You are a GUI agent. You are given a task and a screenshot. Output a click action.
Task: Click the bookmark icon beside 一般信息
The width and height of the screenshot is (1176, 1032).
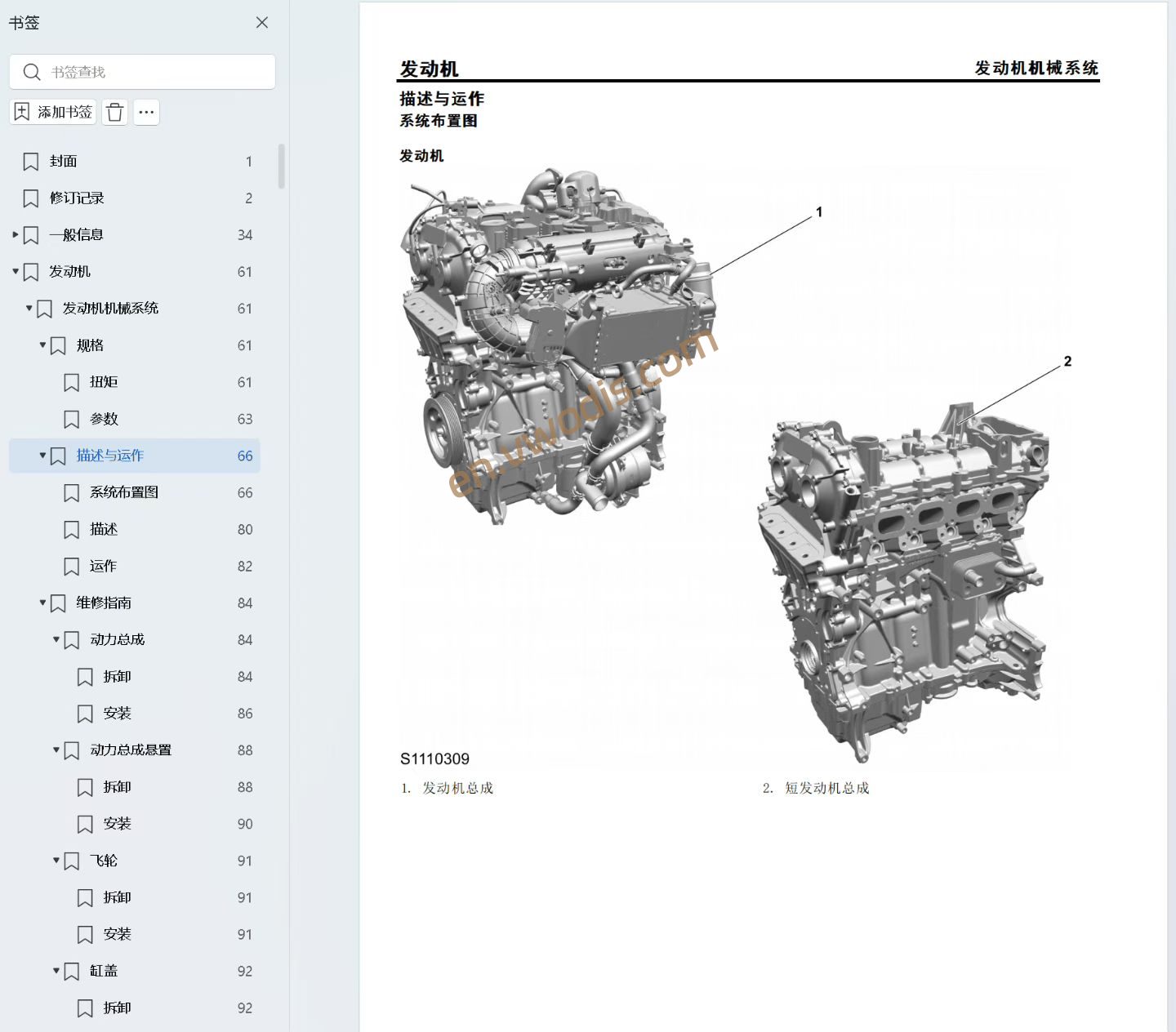(x=31, y=235)
